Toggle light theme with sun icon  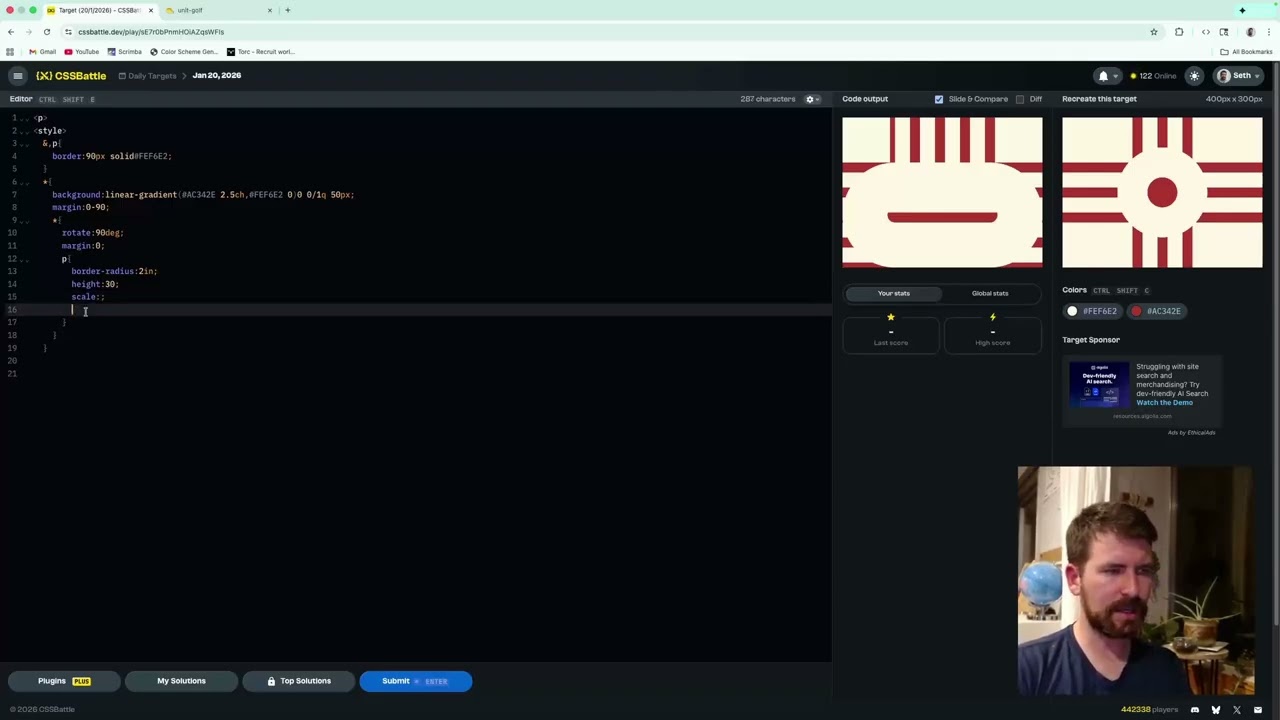1194,76
